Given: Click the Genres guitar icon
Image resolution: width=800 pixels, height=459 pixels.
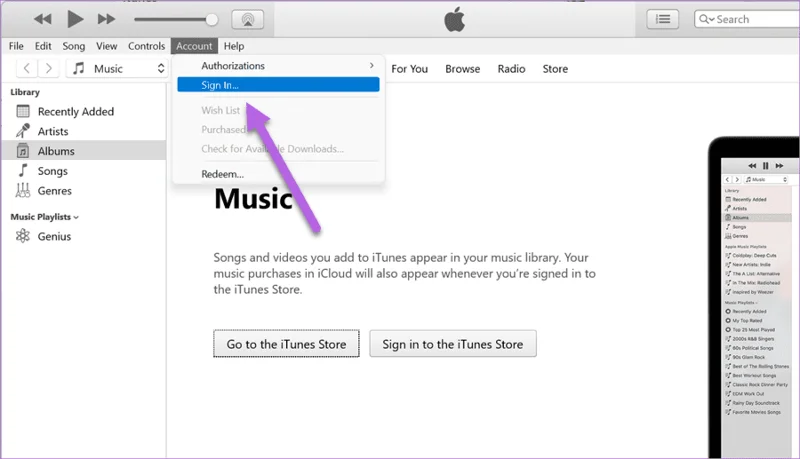Looking at the screenshot, I should (23, 190).
